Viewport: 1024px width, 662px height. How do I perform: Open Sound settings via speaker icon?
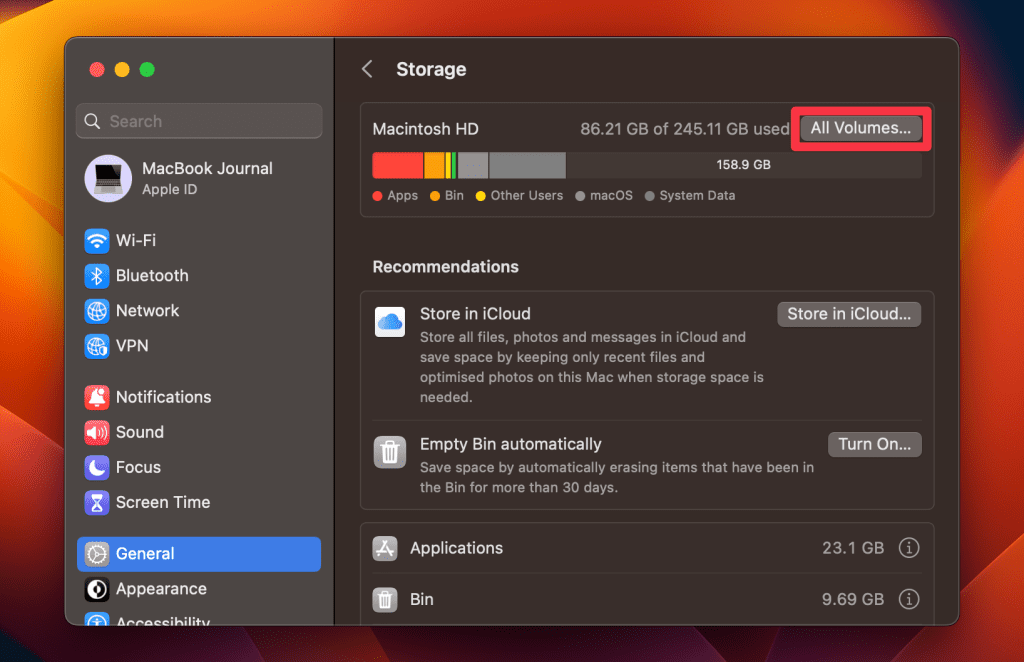click(97, 432)
